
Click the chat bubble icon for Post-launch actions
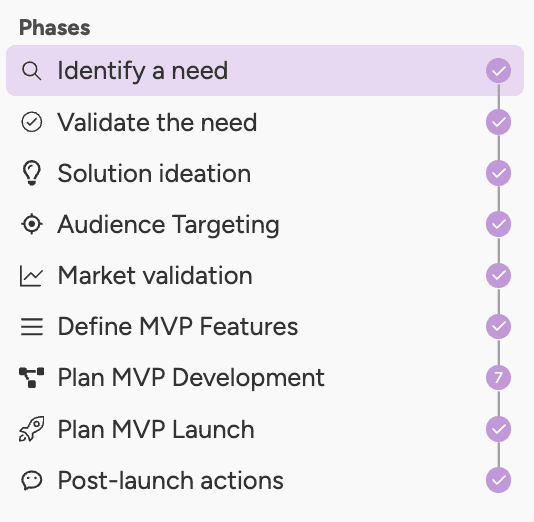coord(32,480)
